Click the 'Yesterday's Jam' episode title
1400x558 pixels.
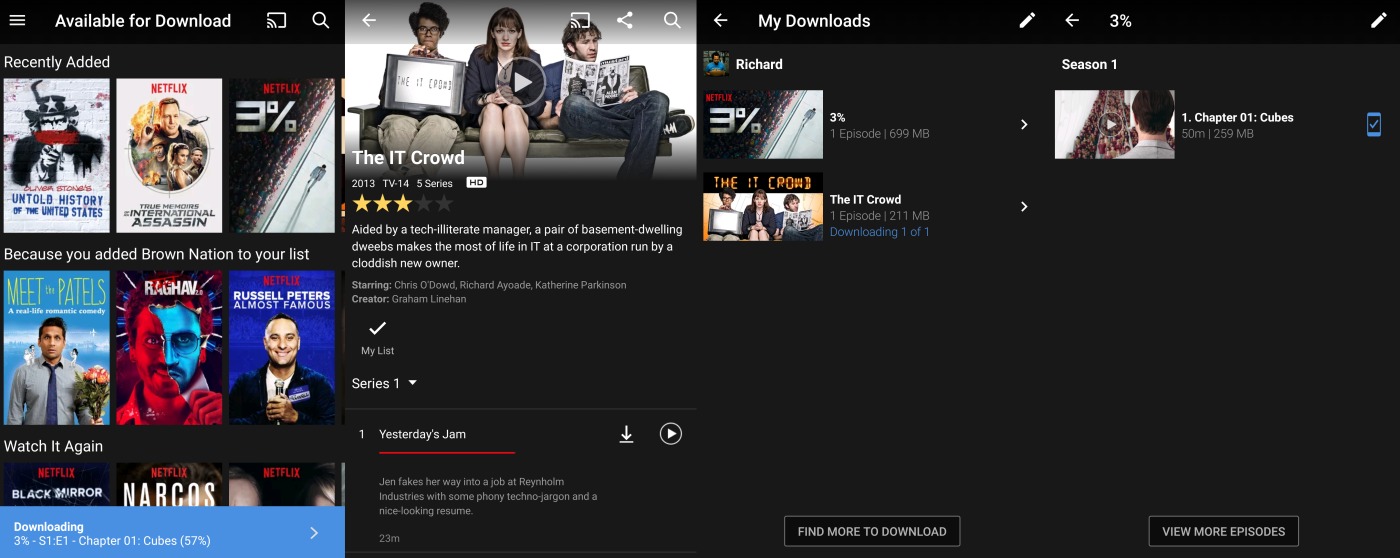[x=422, y=434]
